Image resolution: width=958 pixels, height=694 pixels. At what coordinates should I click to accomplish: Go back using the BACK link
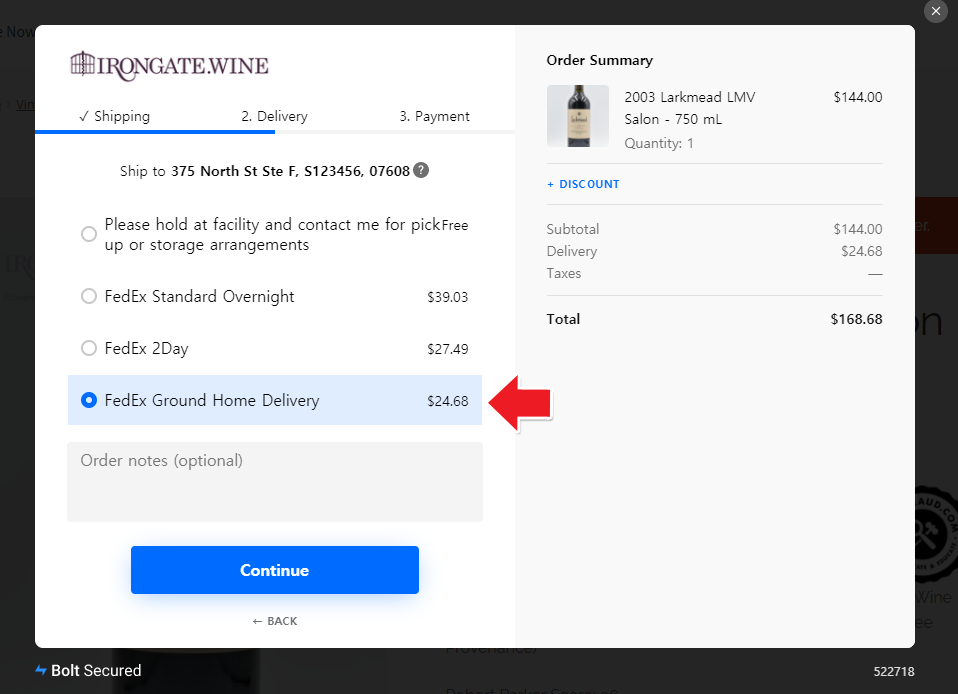[x=275, y=621]
